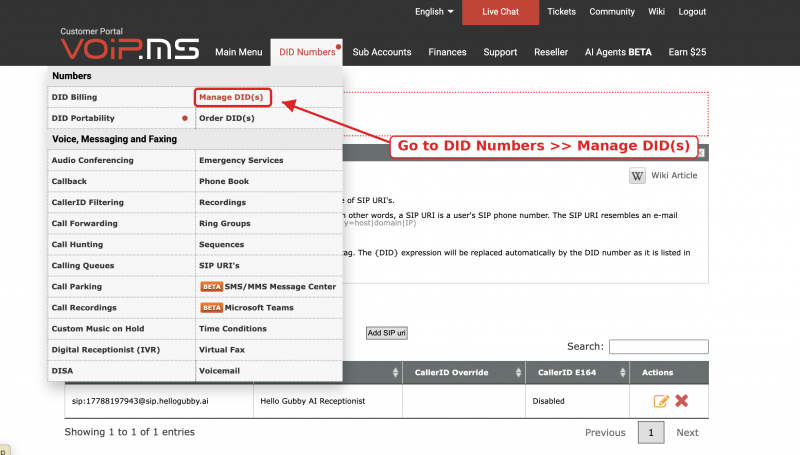Image resolution: width=800 pixels, height=455 pixels.
Task: Visit the Community link
Action: point(612,12)
